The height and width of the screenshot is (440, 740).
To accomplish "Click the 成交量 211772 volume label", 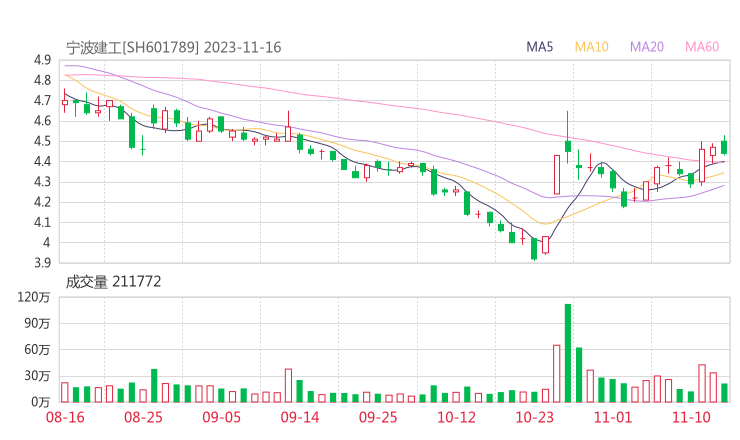I will tap(113, 282).
